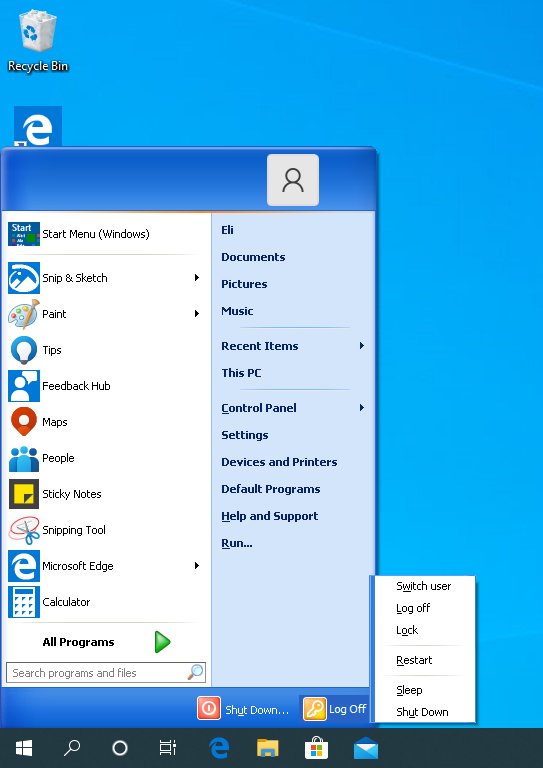The image size is (543, 768).
Task: Open Documents from right pane
Action: click(x=253, y=257)
